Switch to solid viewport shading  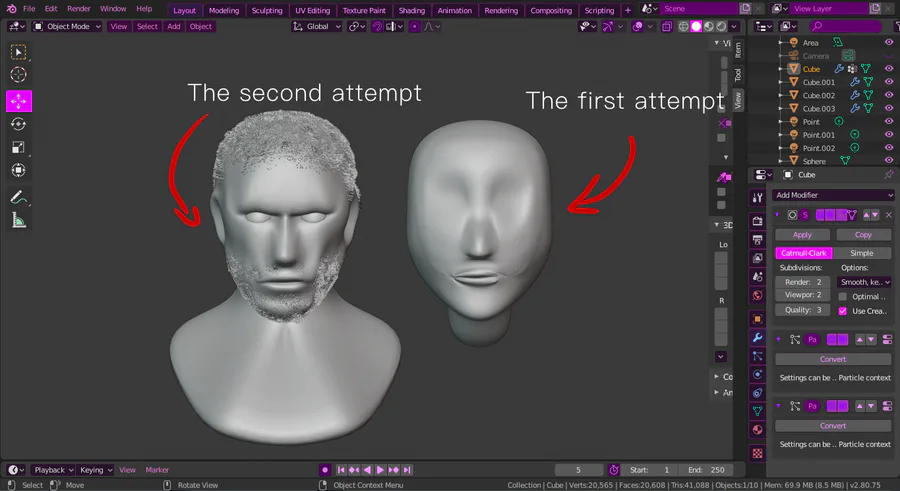pos(696,26)
